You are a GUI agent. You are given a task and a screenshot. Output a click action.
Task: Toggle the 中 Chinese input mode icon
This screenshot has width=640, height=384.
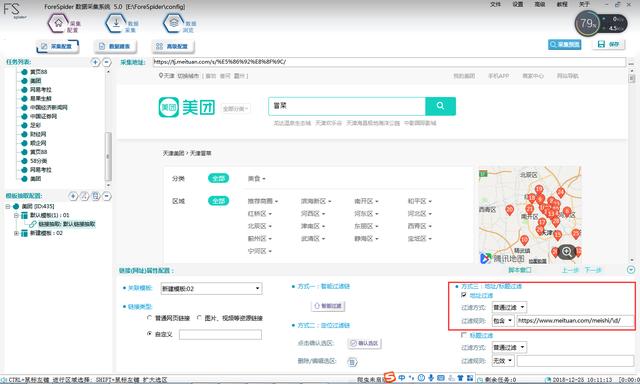pos(402,378)
